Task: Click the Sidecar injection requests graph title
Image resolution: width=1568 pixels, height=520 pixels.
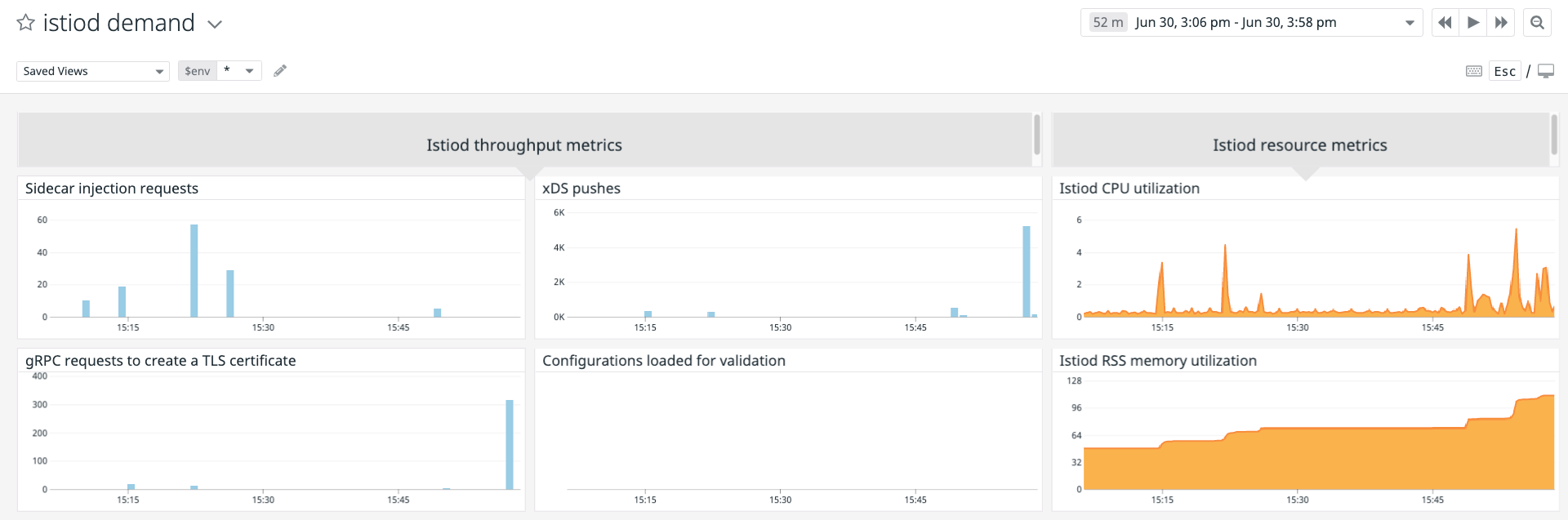Action: 112,189
